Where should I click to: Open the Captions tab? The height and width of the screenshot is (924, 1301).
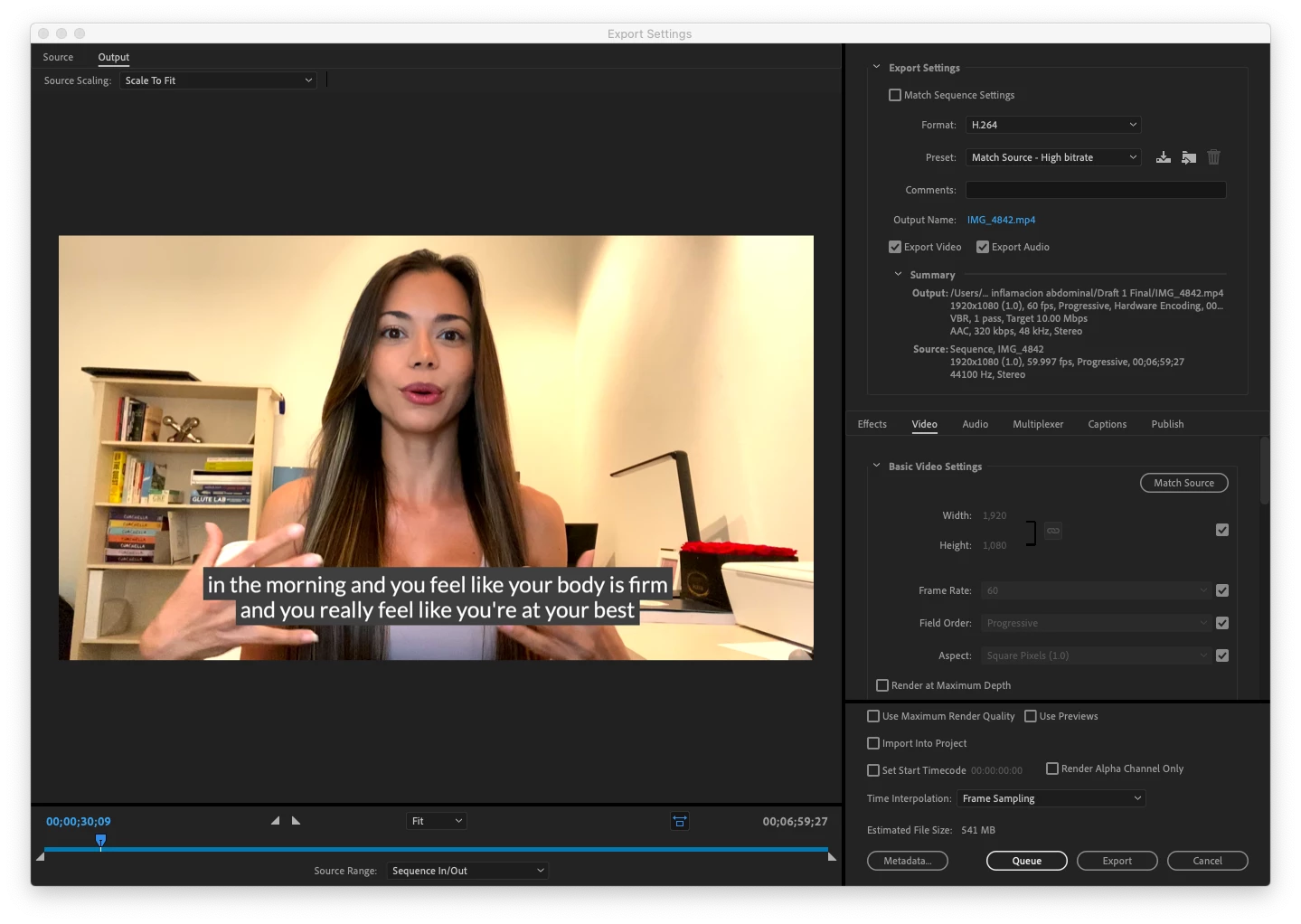(x=1107, y=424)
